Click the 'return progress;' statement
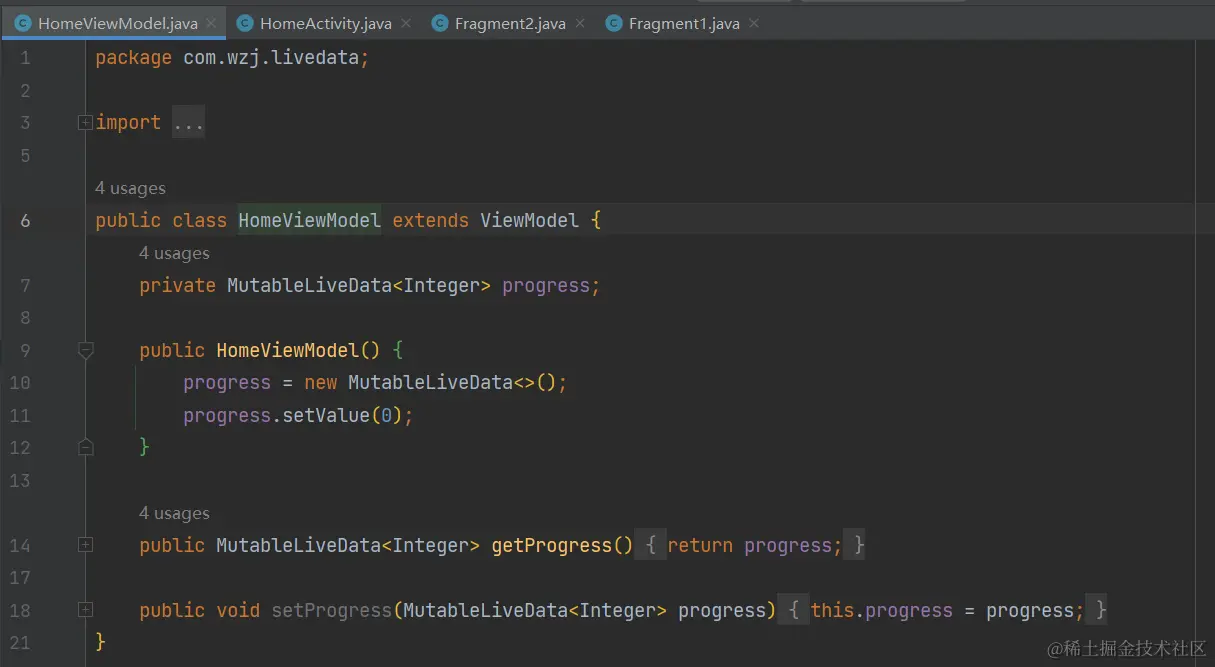 tap(755, 545)
